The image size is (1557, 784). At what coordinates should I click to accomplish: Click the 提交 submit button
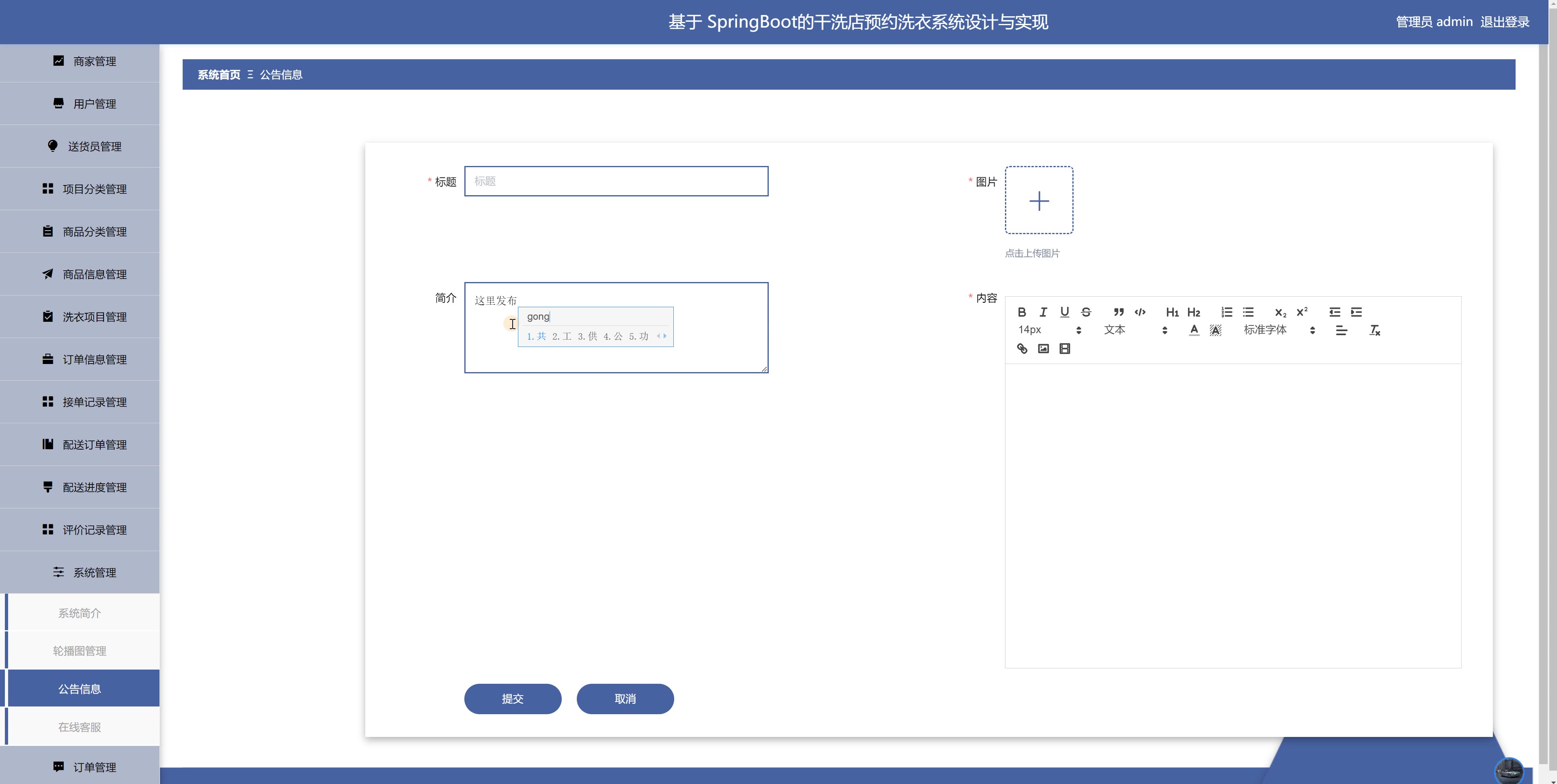(x=513, y=699)
